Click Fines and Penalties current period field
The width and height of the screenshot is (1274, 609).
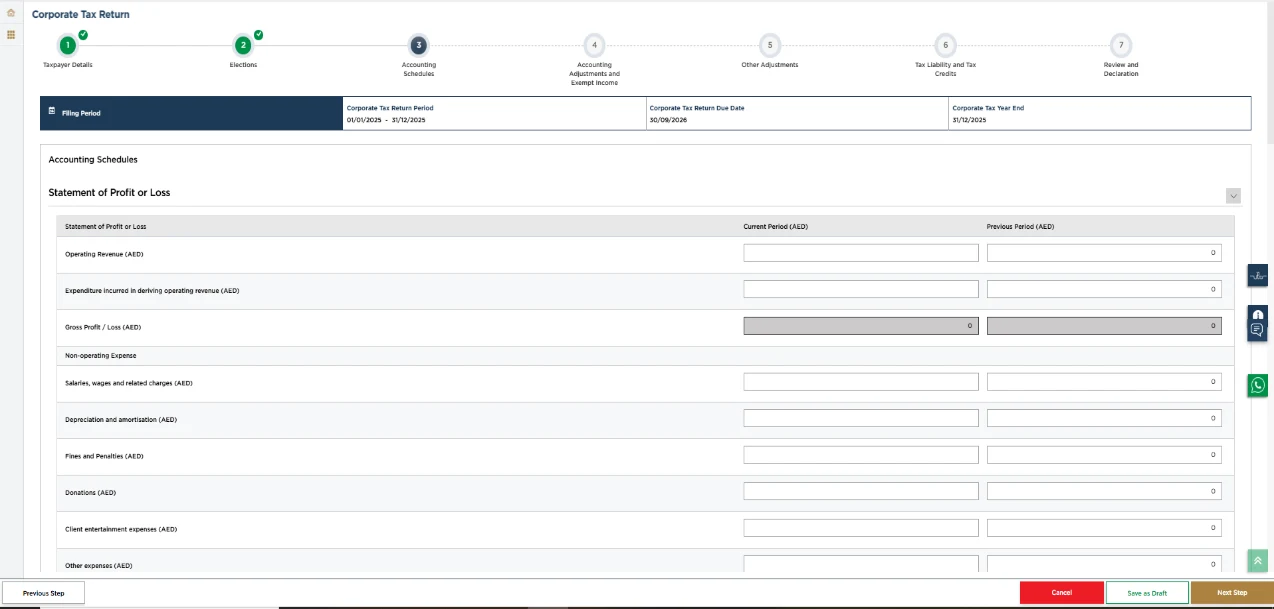coord(861,455)
